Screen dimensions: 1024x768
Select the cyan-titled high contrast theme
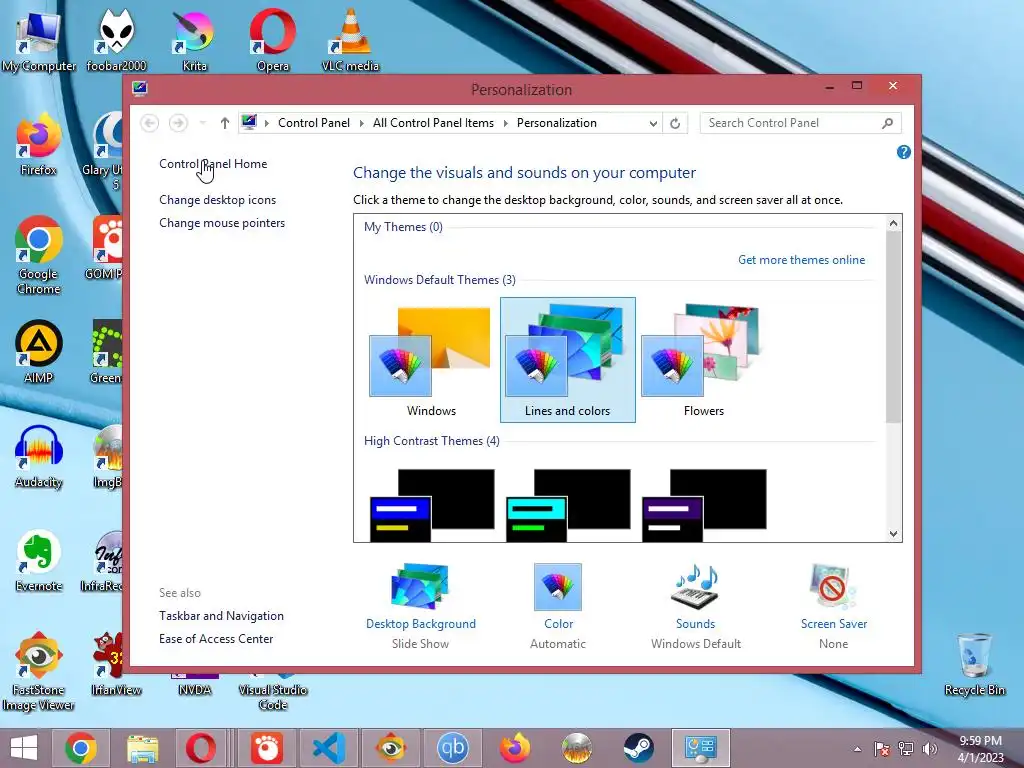click(568, 505)
